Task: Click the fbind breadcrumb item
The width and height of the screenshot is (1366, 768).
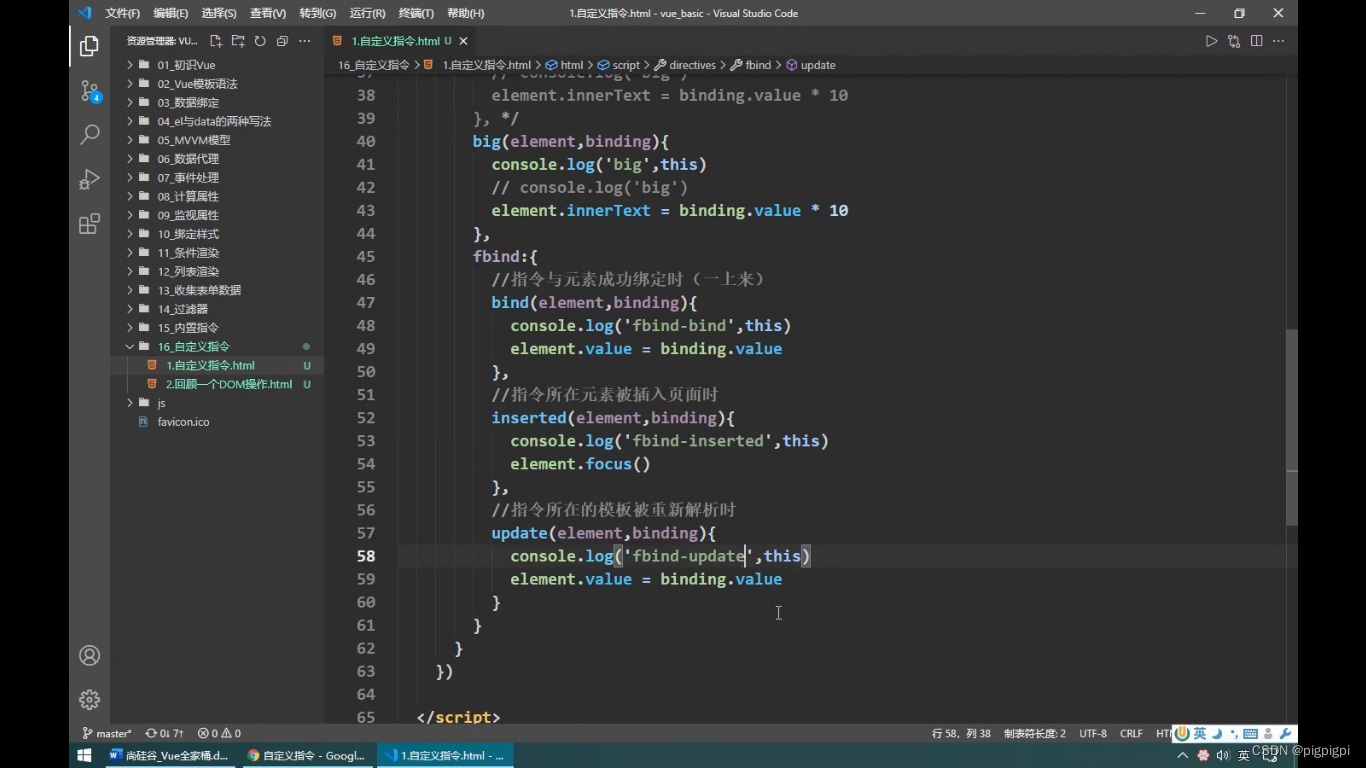Action: 751,65
